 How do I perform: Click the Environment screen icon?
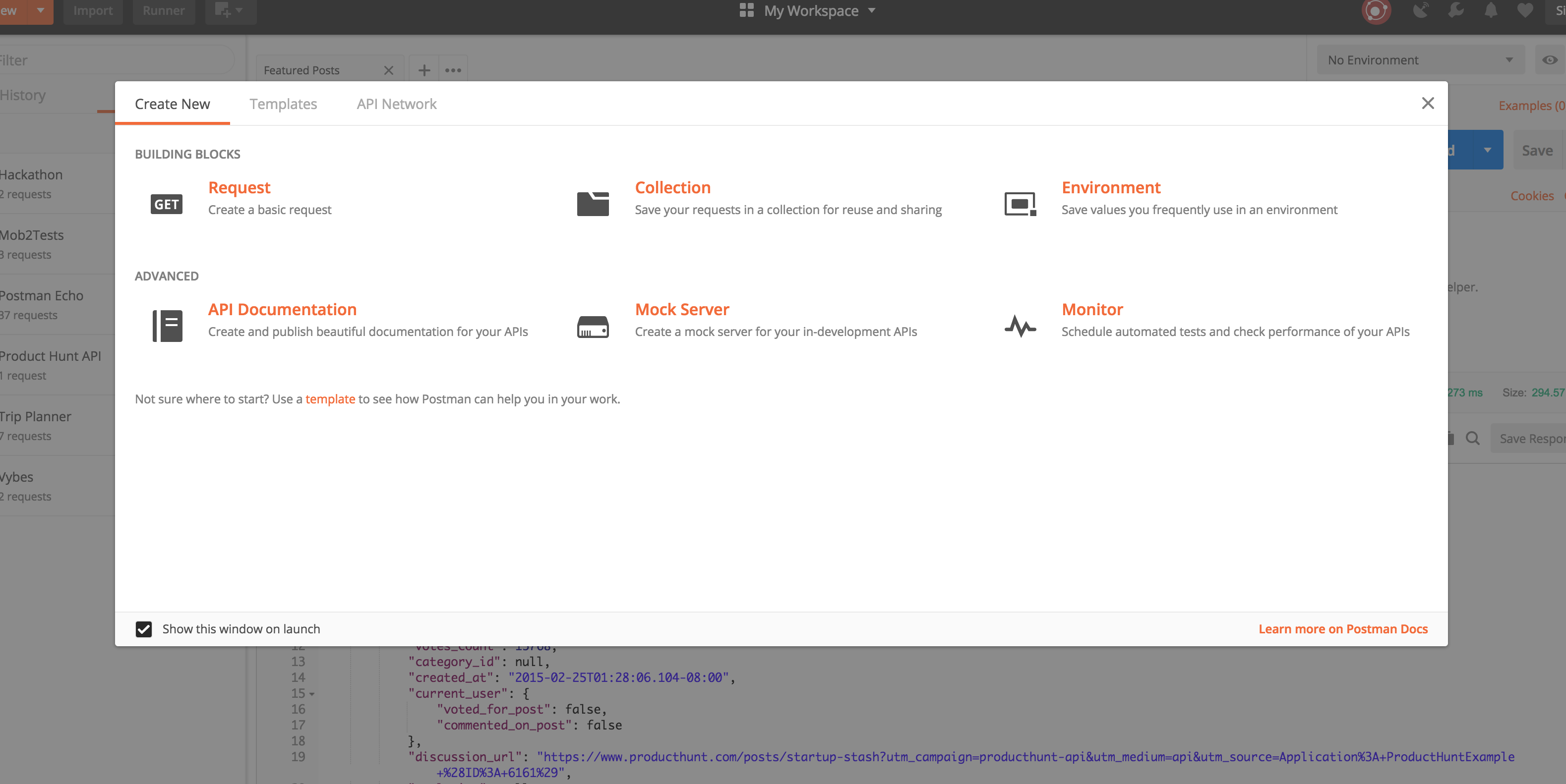[1020, 204]
